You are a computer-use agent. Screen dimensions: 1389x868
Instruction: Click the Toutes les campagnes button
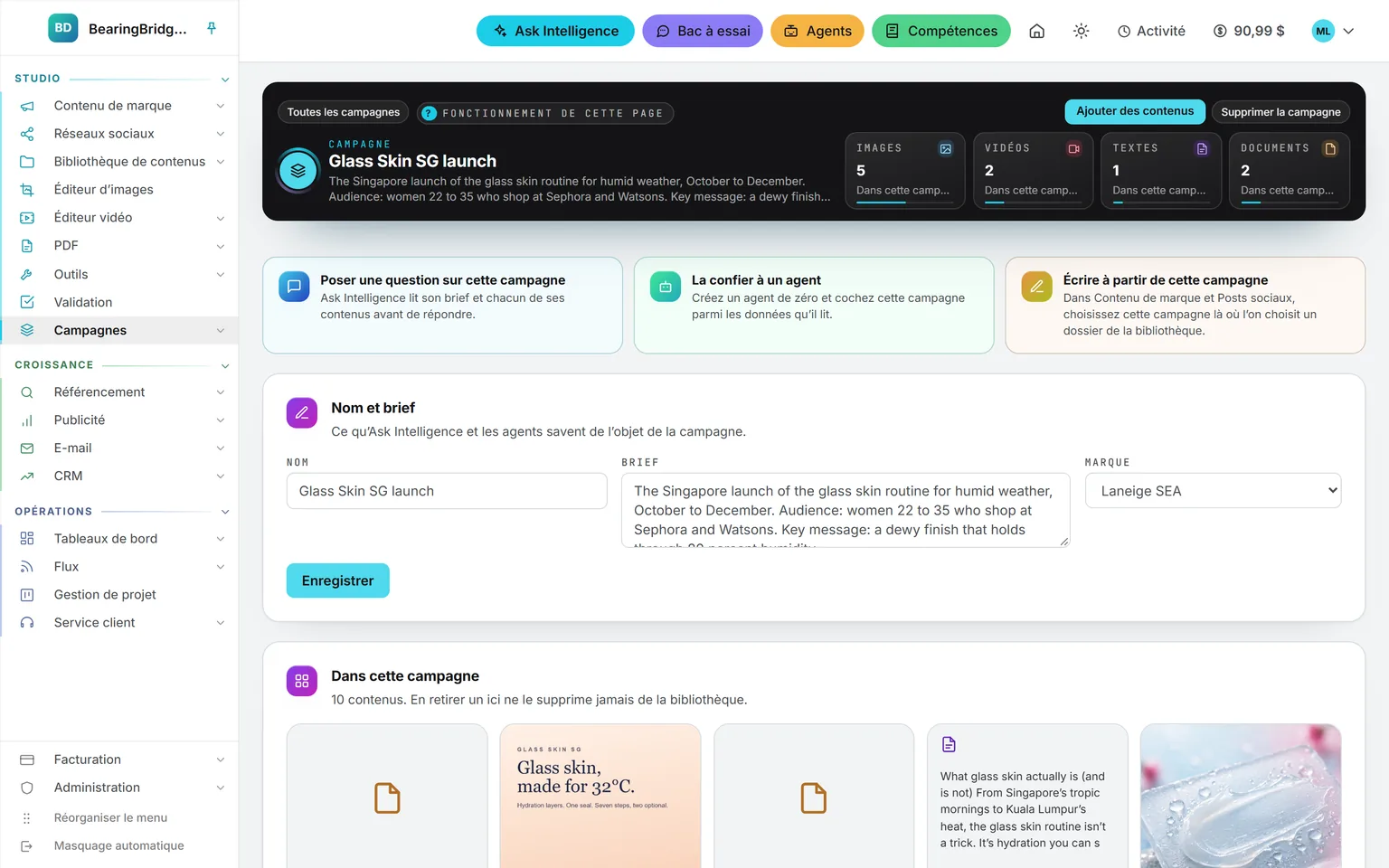(344, 112)
